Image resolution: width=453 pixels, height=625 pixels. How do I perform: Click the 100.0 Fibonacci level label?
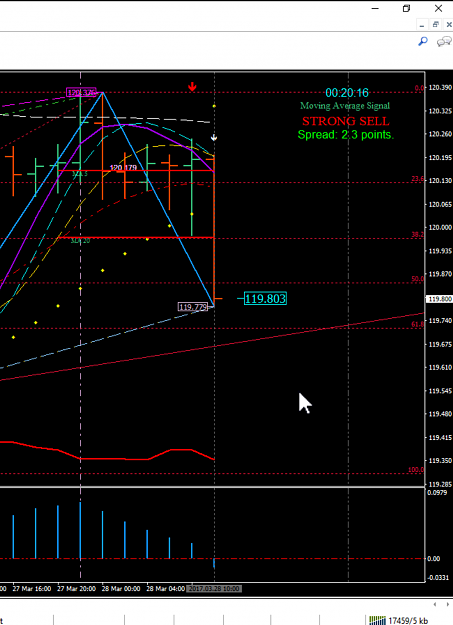point(416,470)
